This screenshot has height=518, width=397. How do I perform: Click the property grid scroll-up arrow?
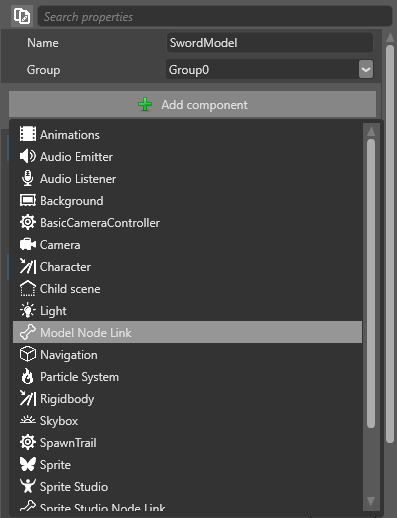click(390, 37)
